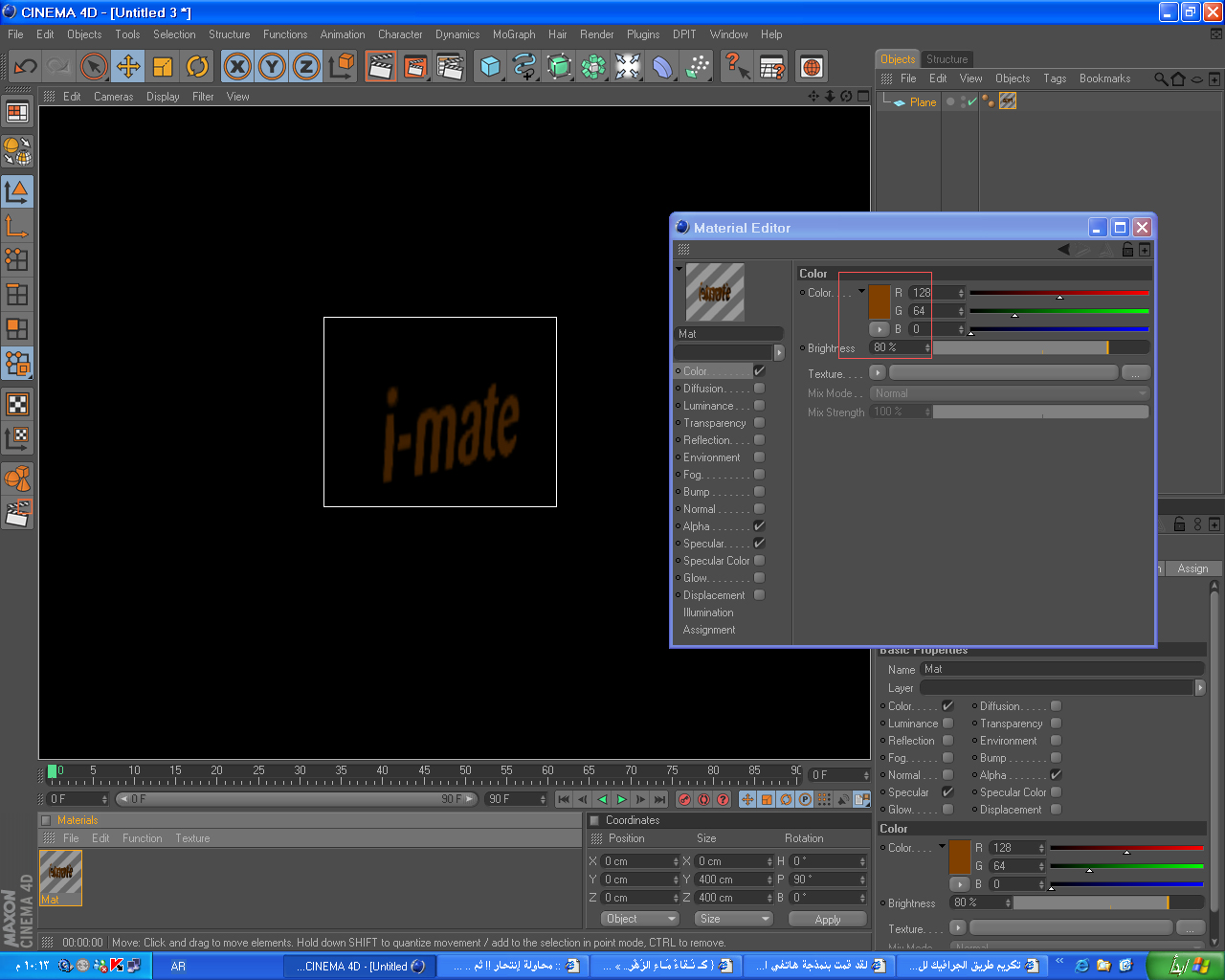1225x980 pixels.
Task: Select the Scale tool icon
Action: point(163,66)
